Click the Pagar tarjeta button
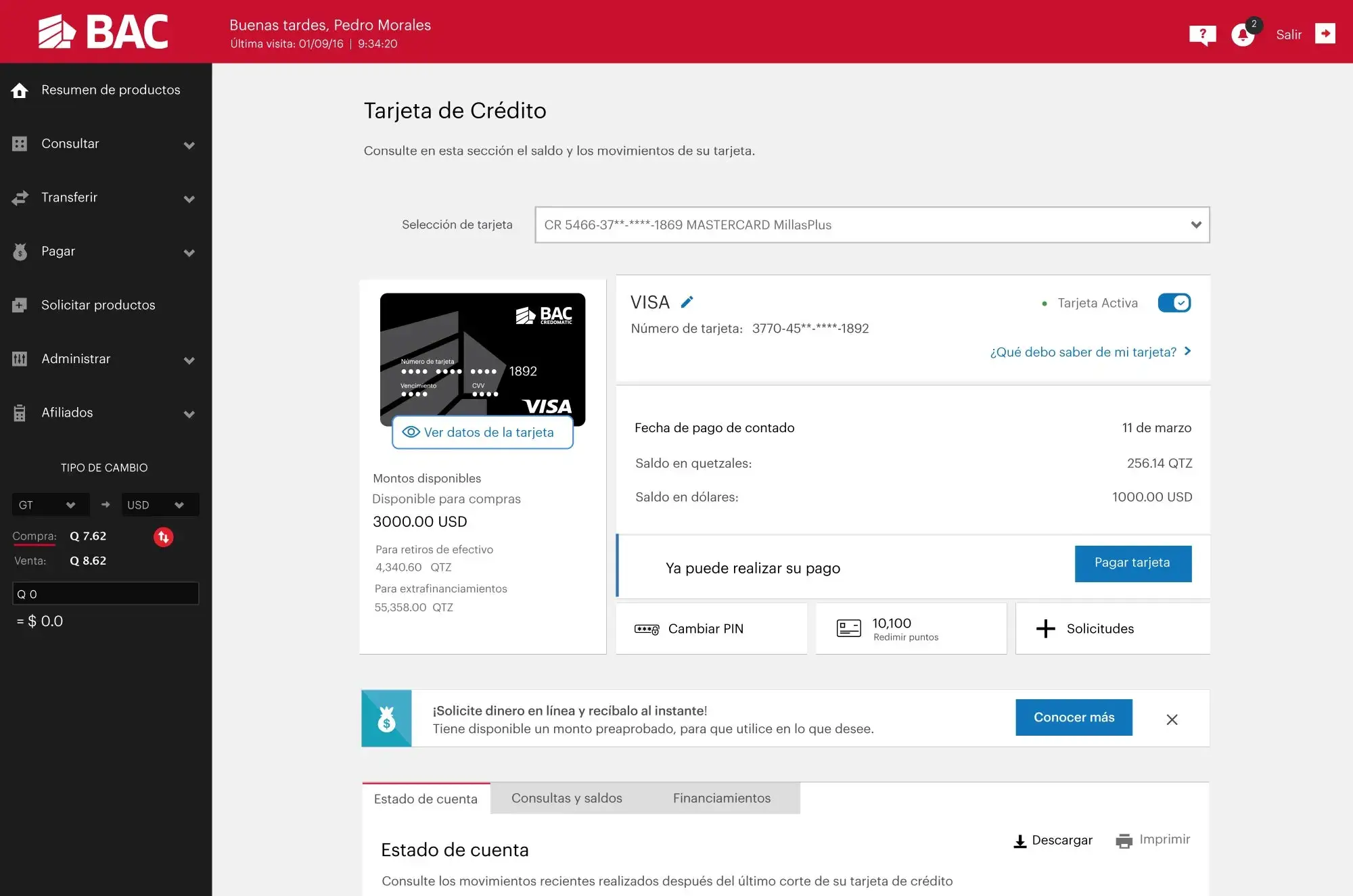The image size is (1353, 896). pos(1132,563)
